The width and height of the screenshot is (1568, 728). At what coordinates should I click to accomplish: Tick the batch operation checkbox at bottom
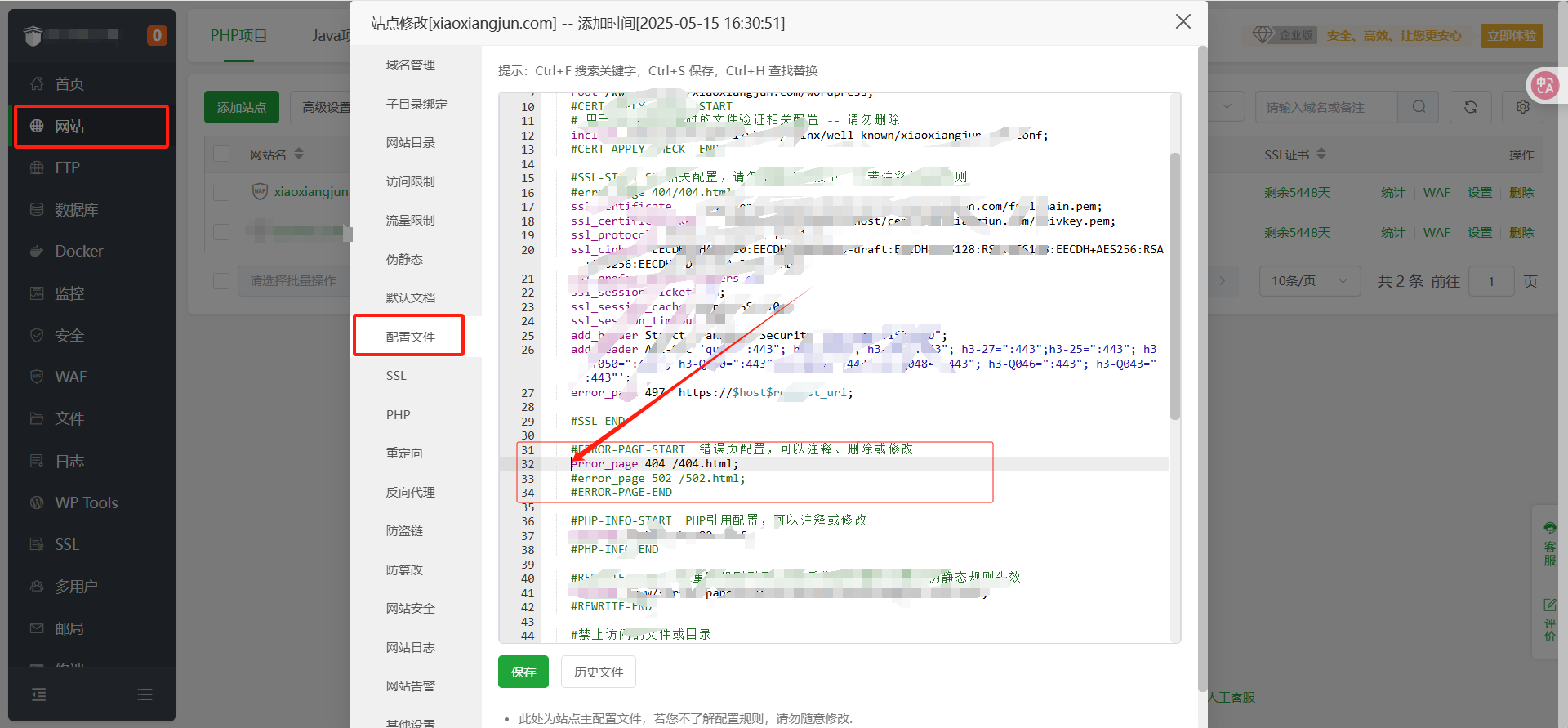coord(221,280)
